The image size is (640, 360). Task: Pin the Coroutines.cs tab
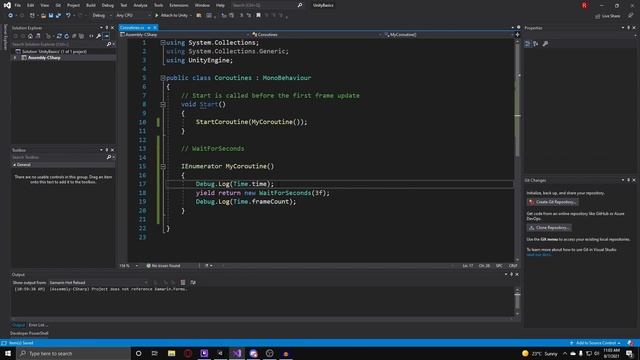pos(149,28)
